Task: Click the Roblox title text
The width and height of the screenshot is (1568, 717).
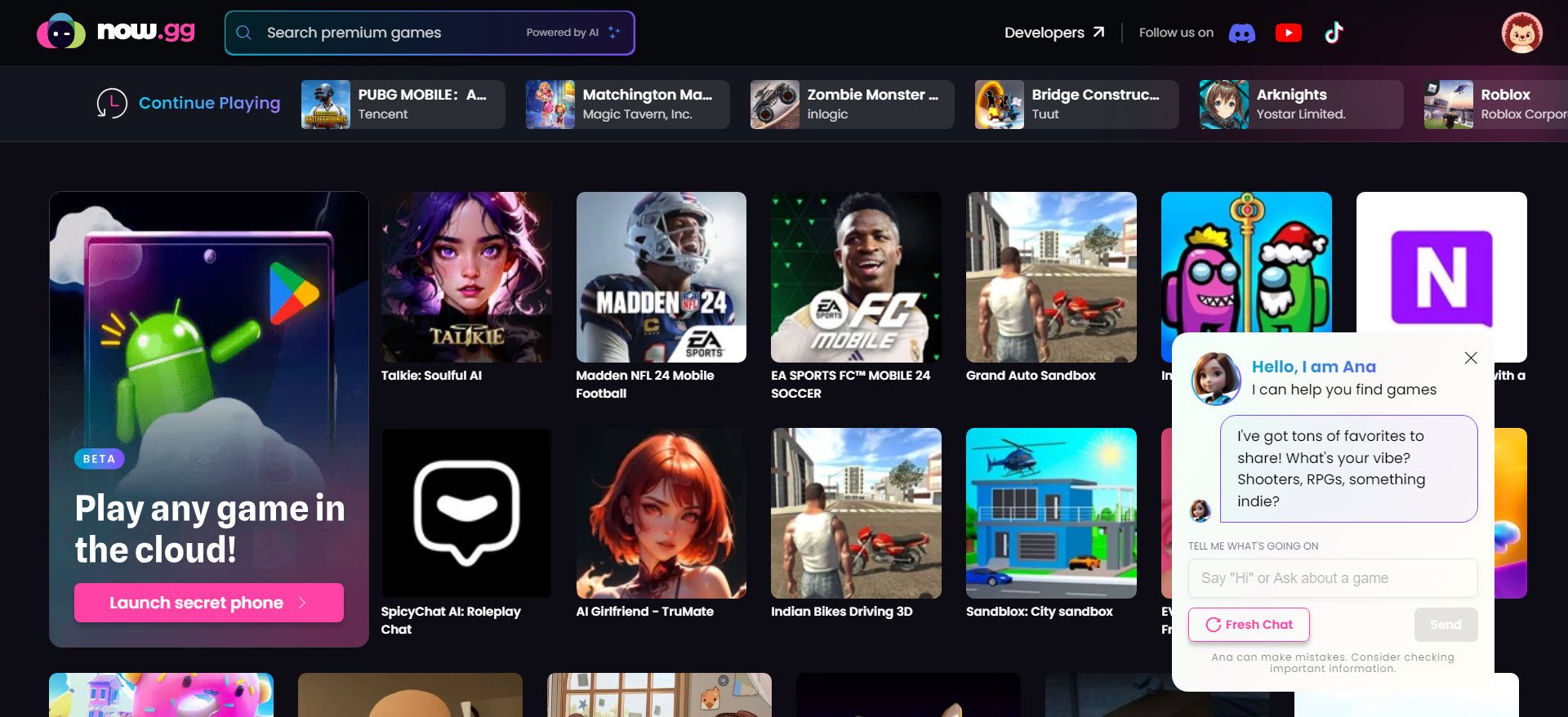Action: pyautogui.click(x=1506, y=95)
